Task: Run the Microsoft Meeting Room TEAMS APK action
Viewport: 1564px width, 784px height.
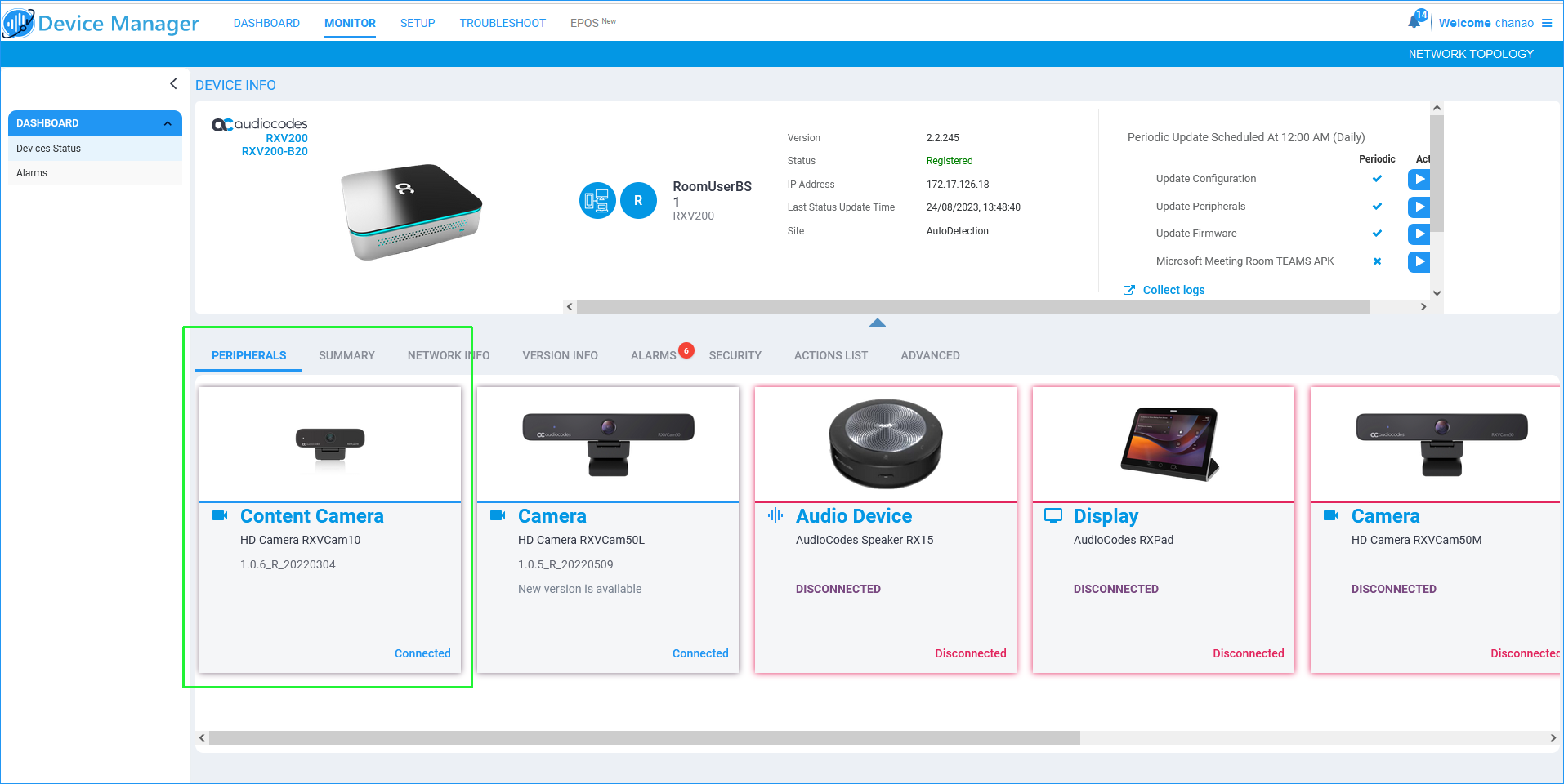Action: point(1419,261)
